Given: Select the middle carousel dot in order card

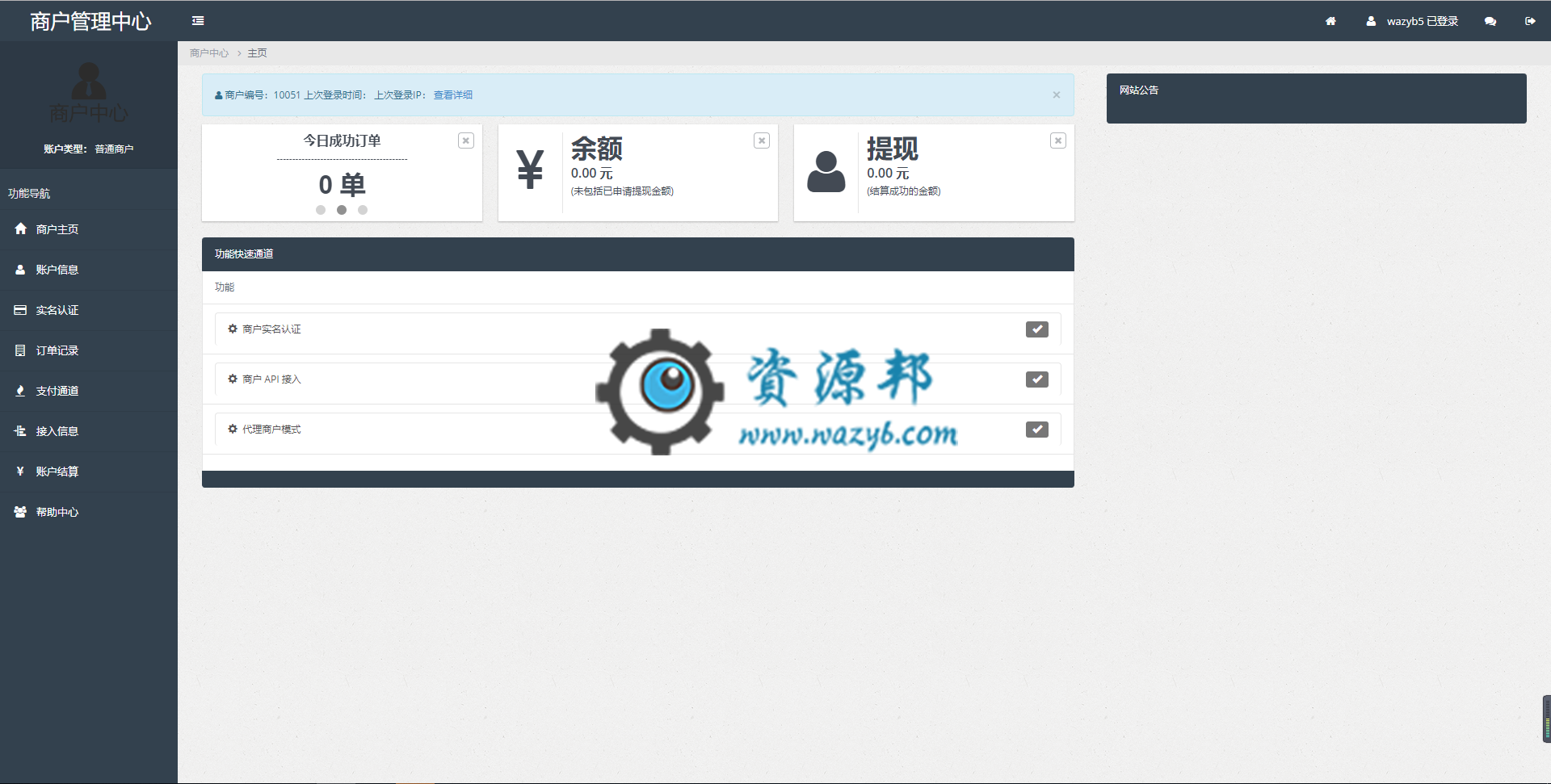Looking at the screenshot, I should point(342,210).
